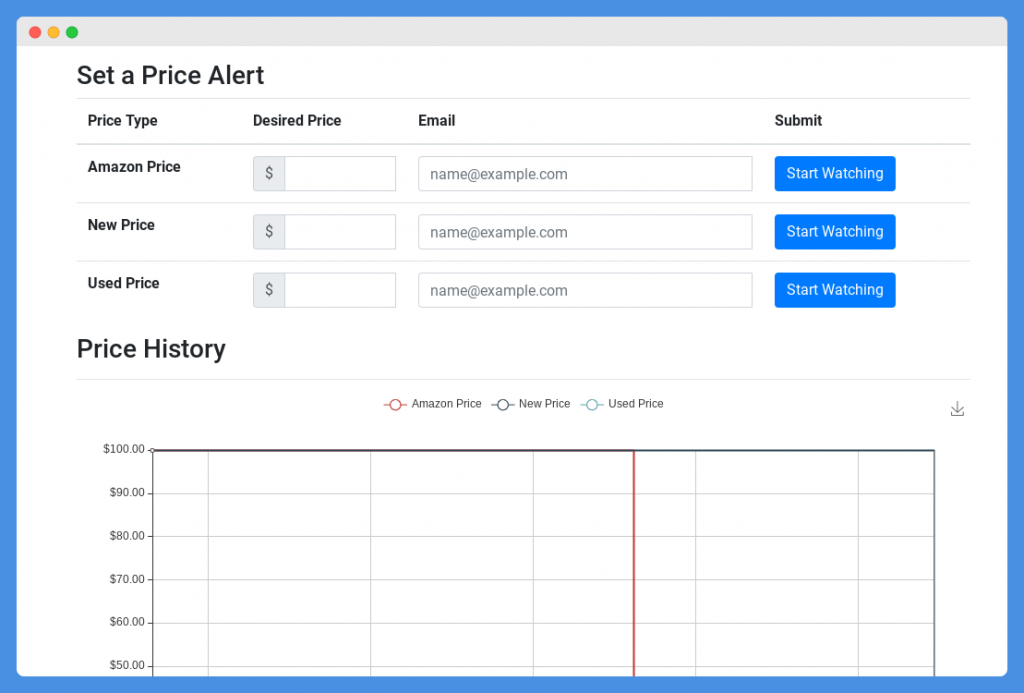Click the Set a Price Alert heading

click(x=170, y=75)
